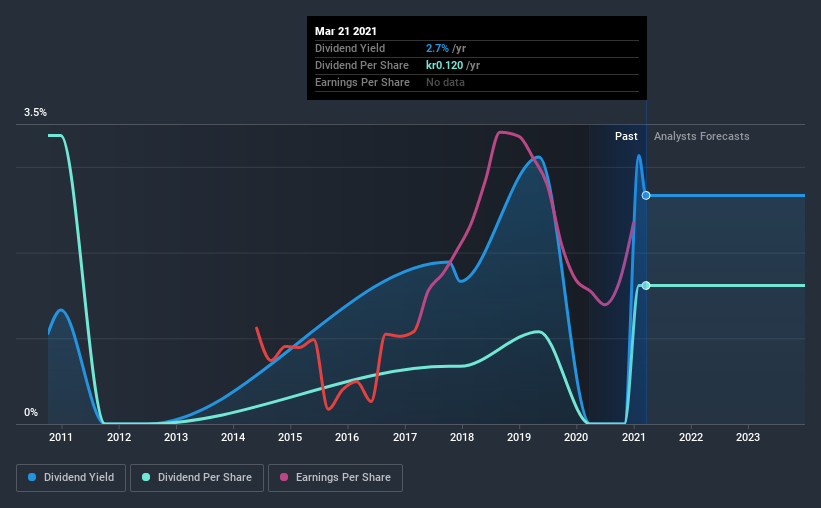Image resolution: width=821 pixels, height=508 pixels.
Task: Click the 2018 x-axis year label
Action: pyautogui.click(x=462, y=437)
